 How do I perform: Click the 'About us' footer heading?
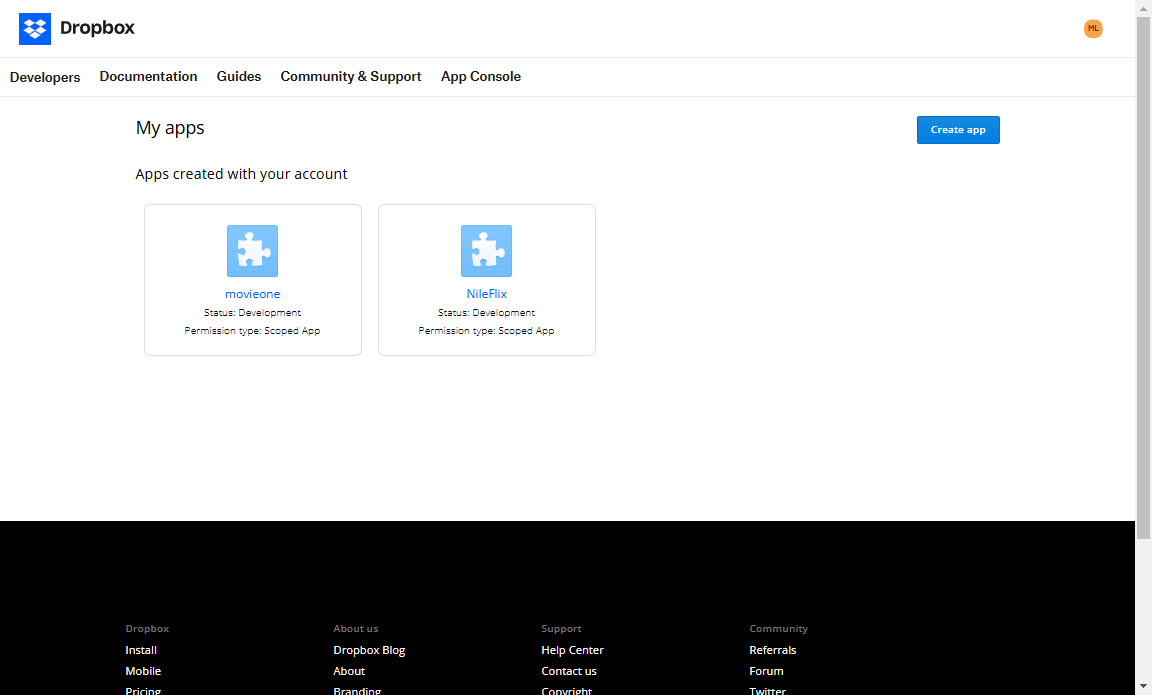coord(356,629)
